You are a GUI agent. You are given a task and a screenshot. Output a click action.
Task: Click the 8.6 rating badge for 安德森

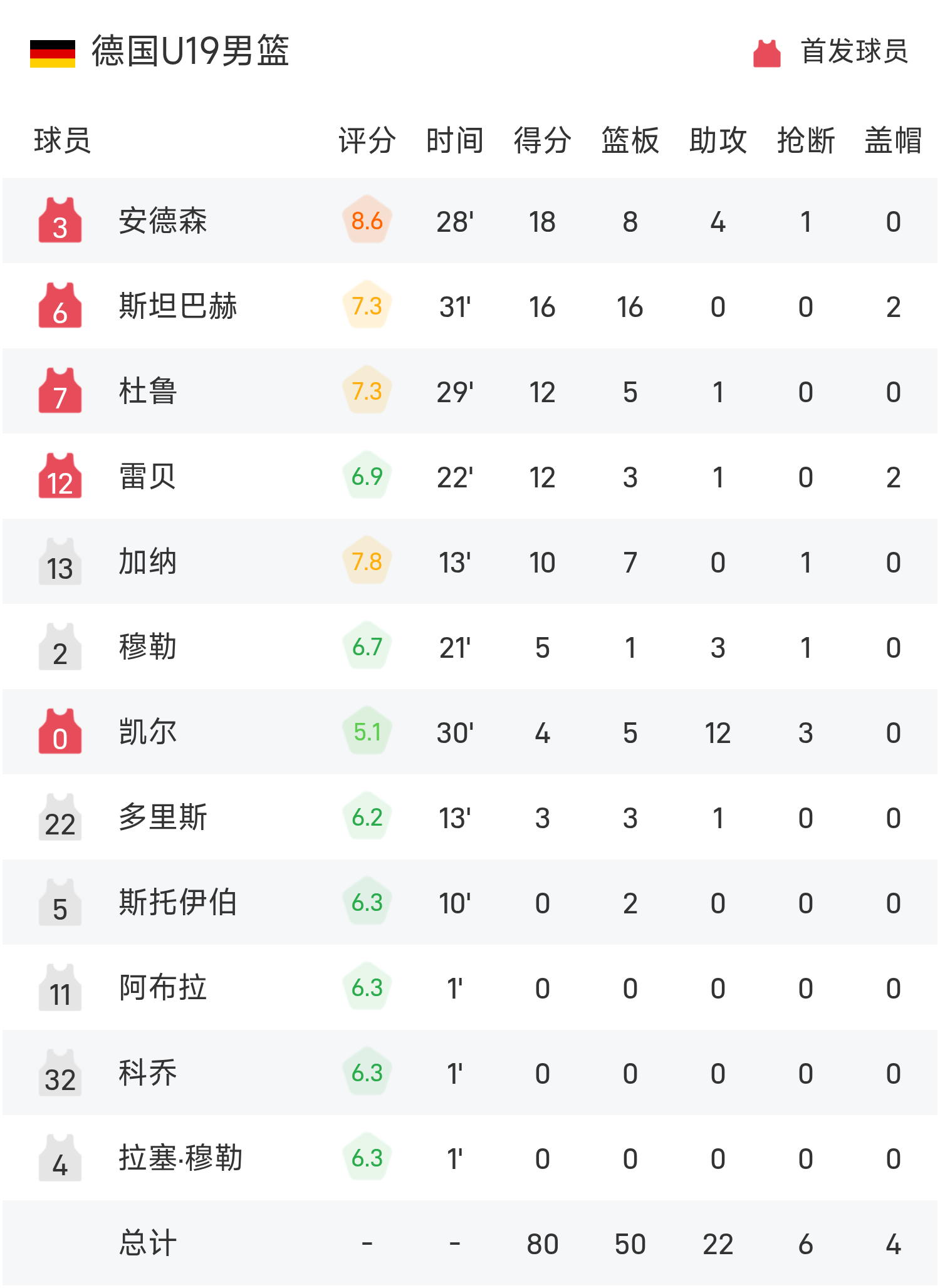[367, 221]
